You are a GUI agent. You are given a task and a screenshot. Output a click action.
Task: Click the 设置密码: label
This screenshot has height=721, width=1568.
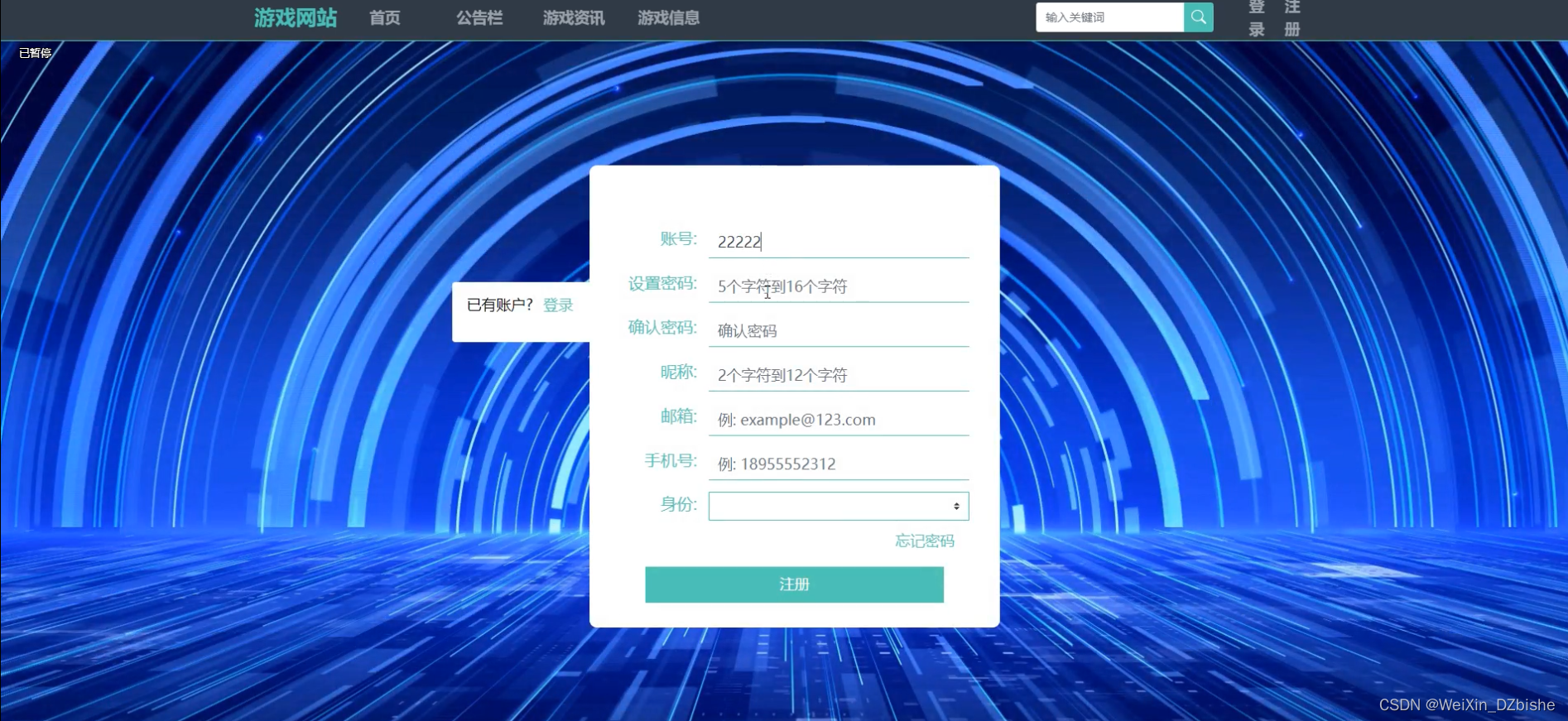[662, 284]
